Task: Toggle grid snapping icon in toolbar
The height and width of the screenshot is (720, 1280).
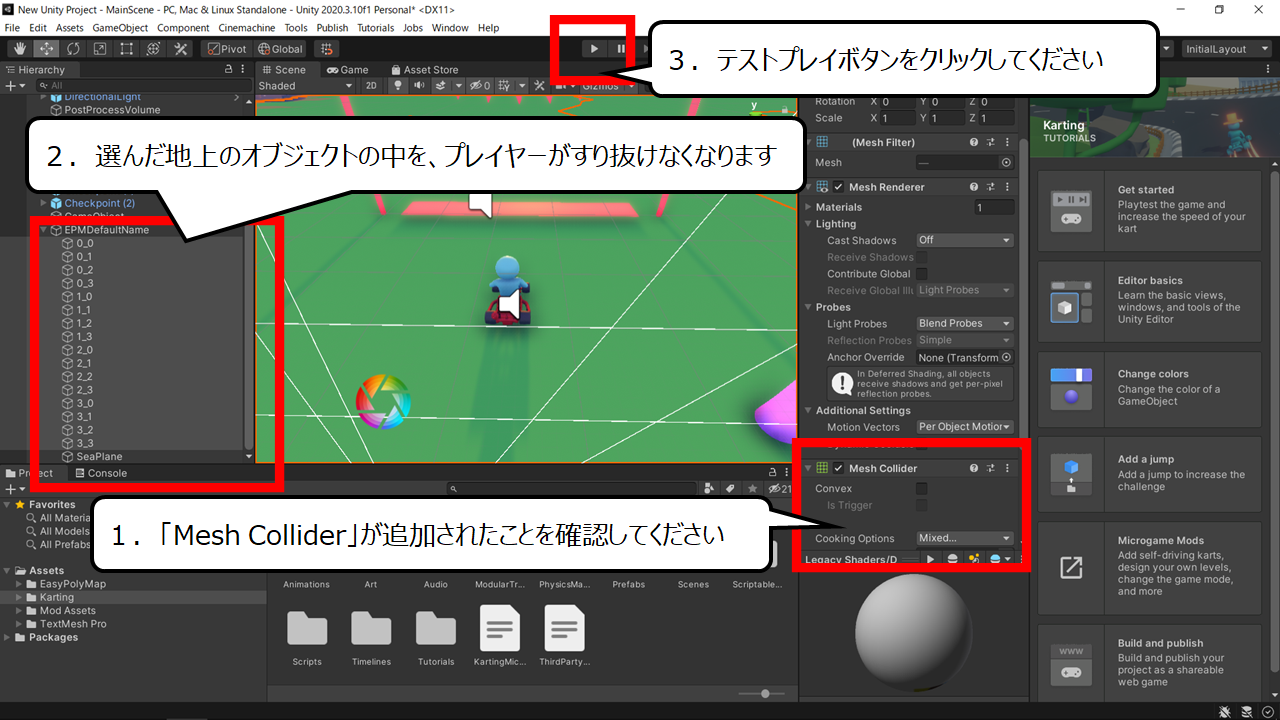Action: 325,48
